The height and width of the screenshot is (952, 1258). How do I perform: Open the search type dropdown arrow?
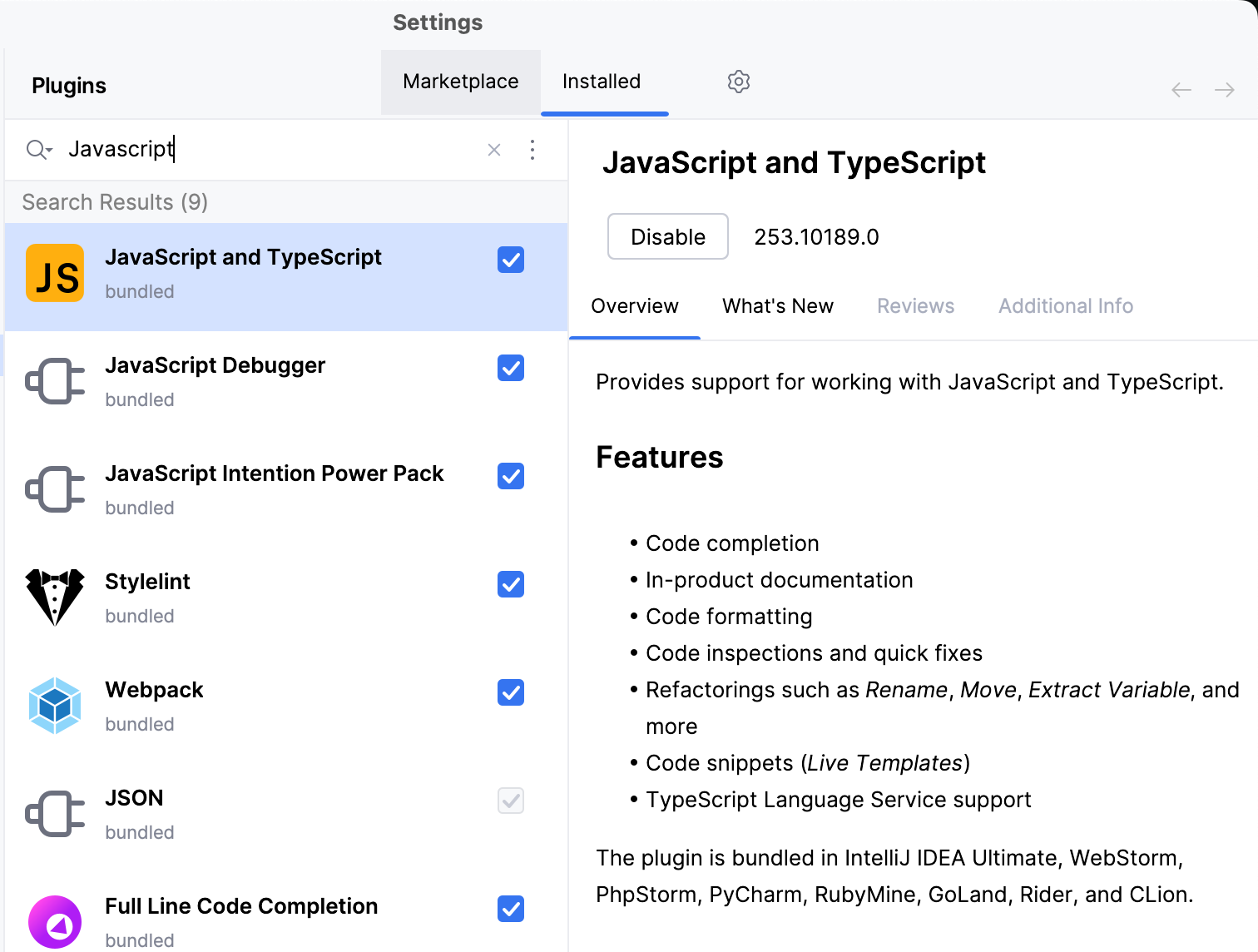pos(48,154)
